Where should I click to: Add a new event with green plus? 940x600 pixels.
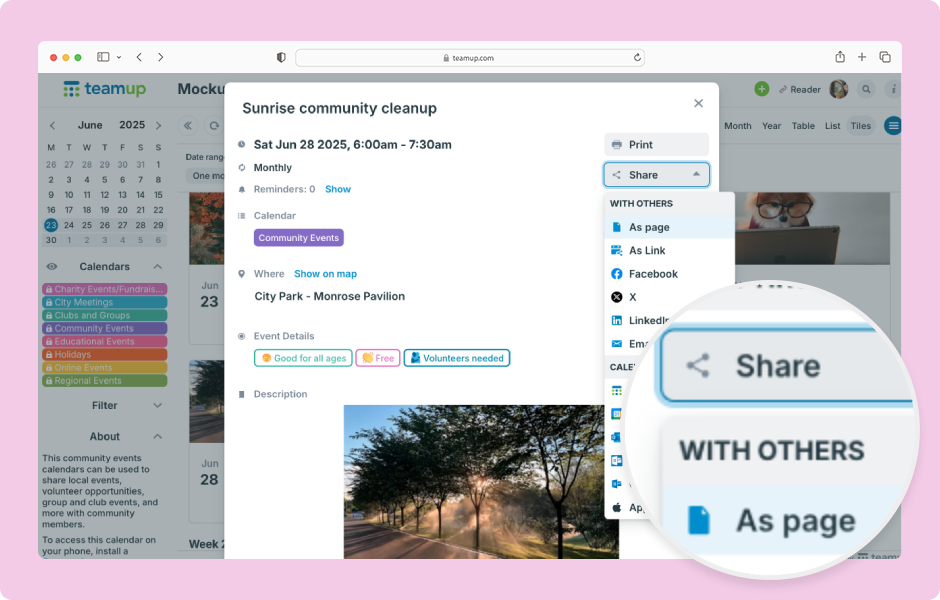tap(761, 89)
